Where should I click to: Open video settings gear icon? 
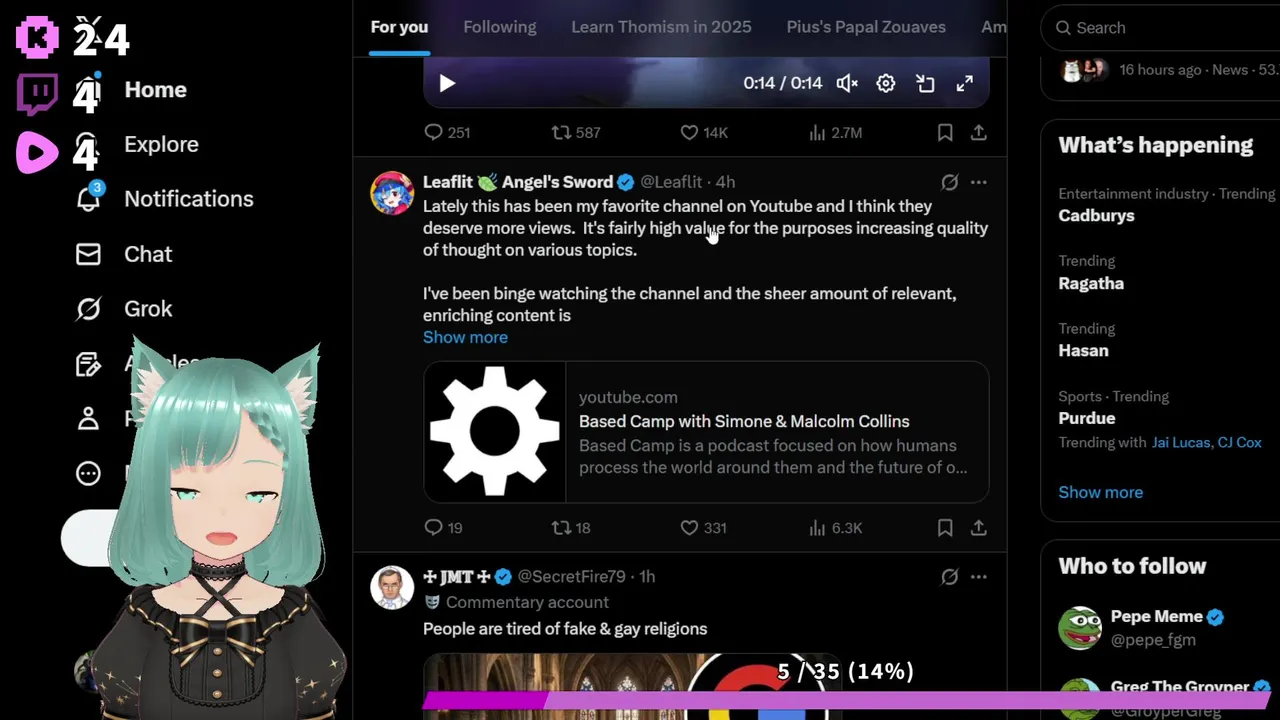886,83
